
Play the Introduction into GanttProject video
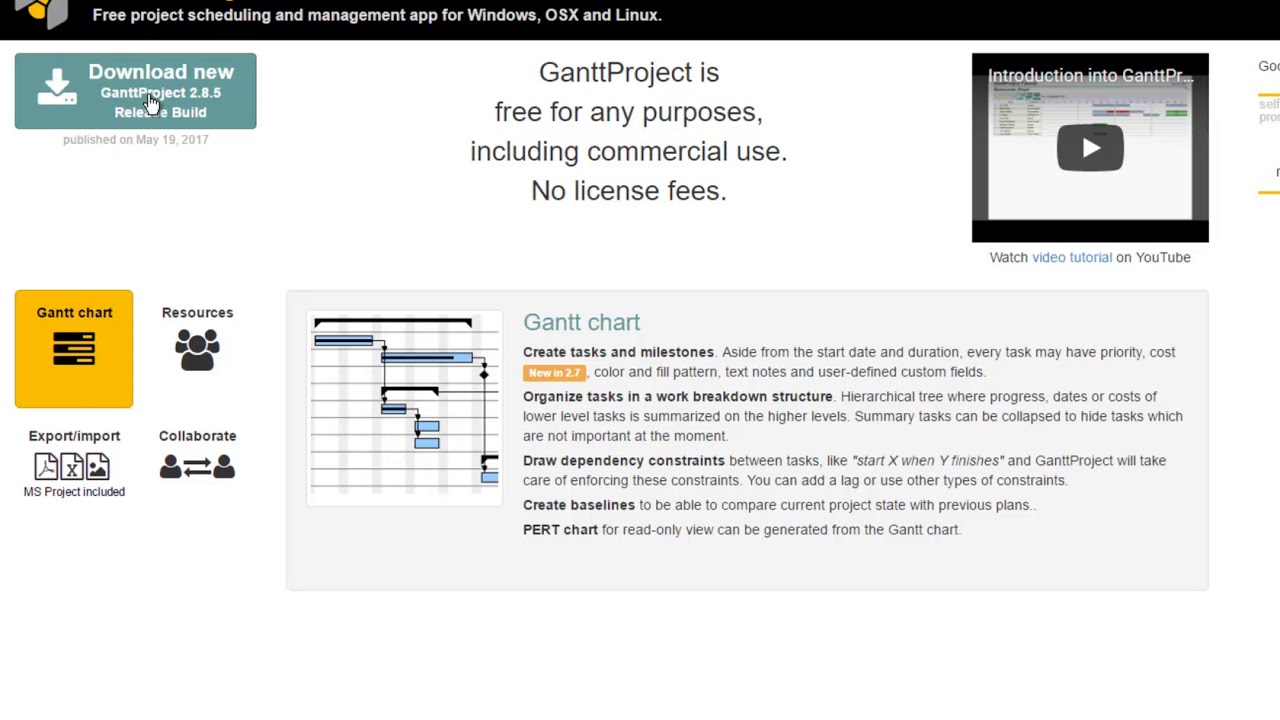1090,148
